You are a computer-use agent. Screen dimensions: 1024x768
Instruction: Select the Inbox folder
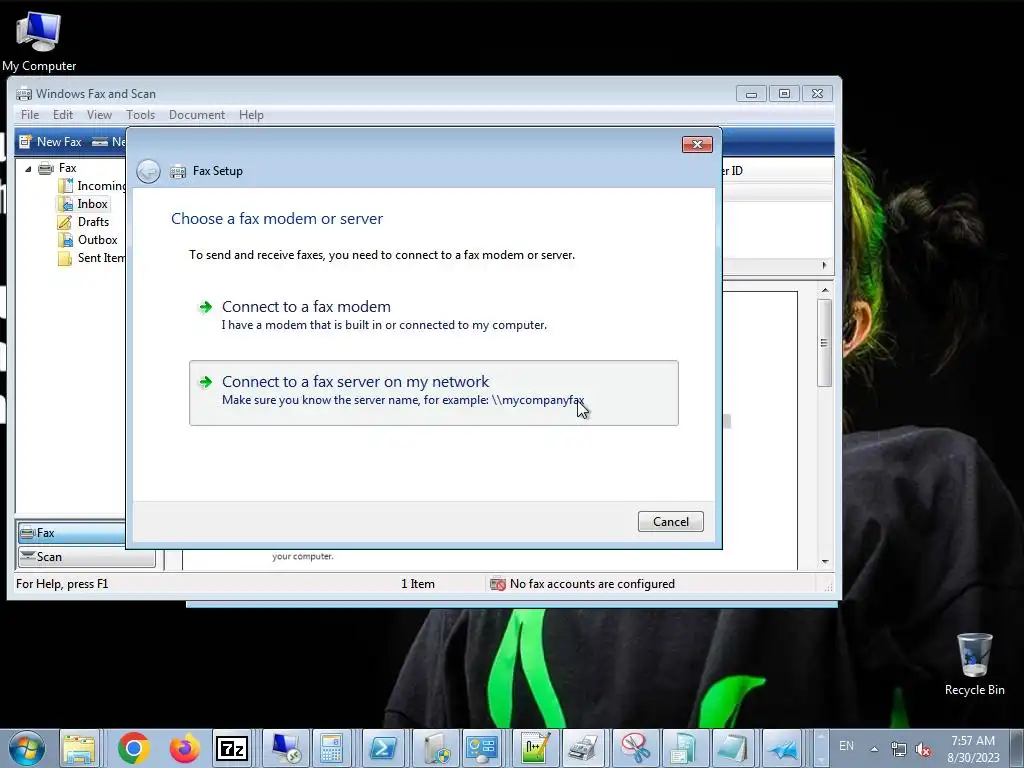tap(82, 204)
